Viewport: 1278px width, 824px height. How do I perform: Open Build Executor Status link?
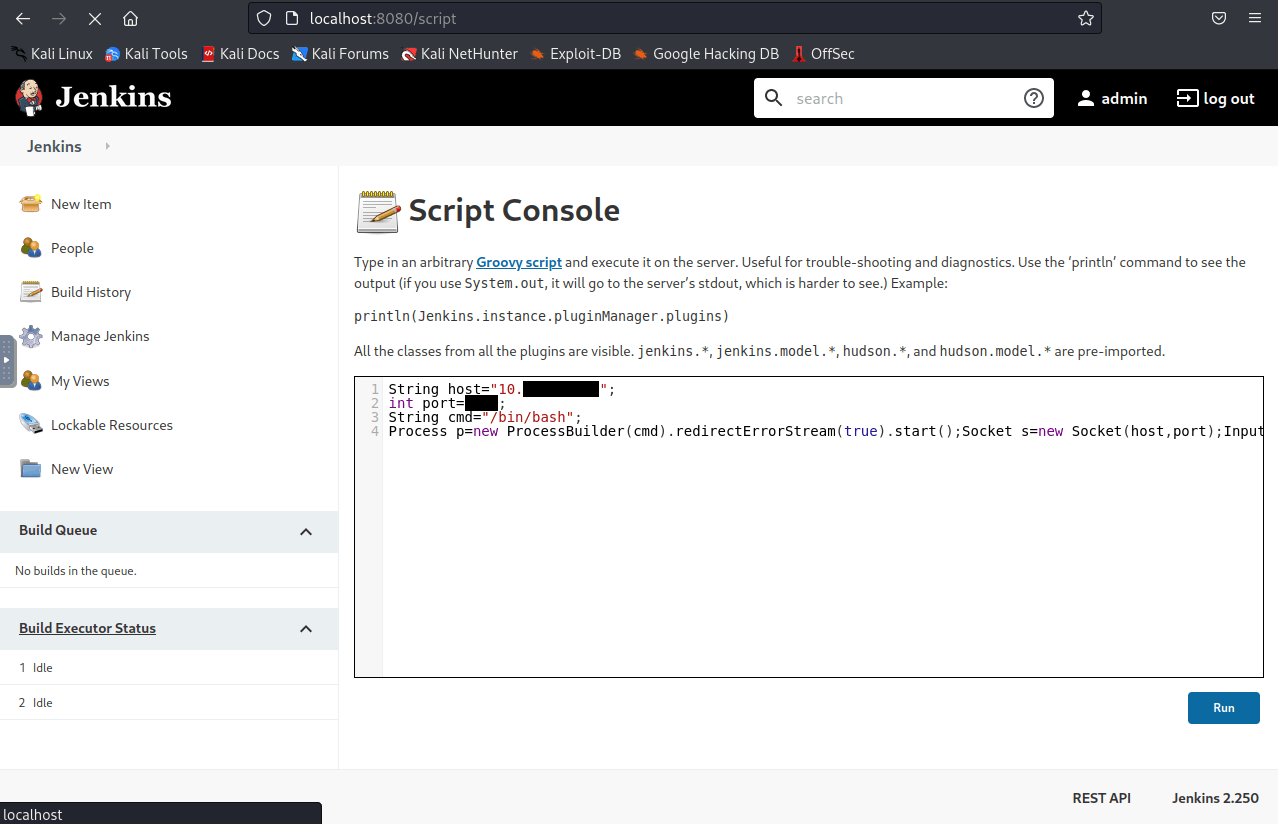[x=87, y=629]
